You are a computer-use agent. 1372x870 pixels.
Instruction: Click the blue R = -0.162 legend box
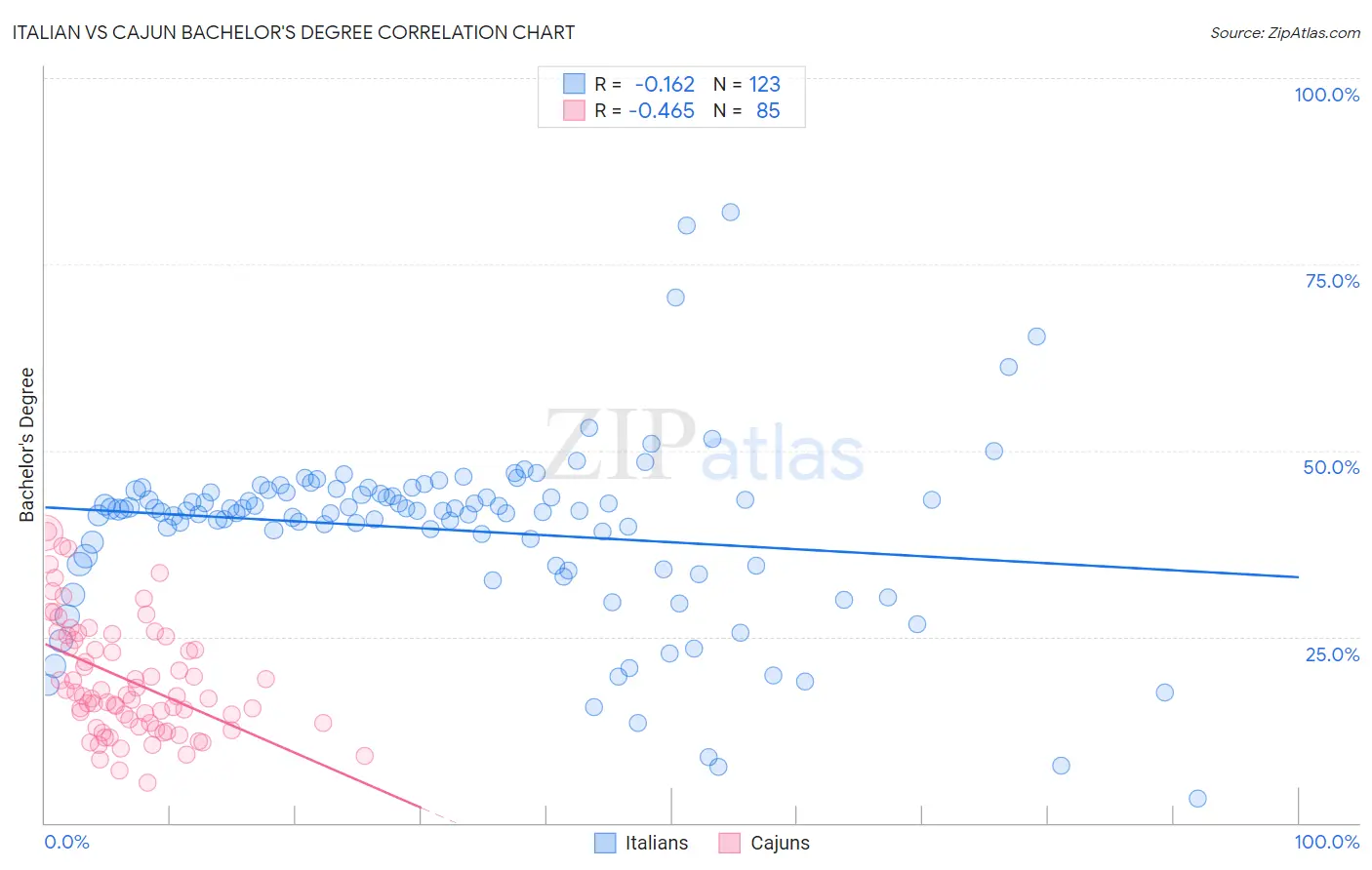coord(574,84)
